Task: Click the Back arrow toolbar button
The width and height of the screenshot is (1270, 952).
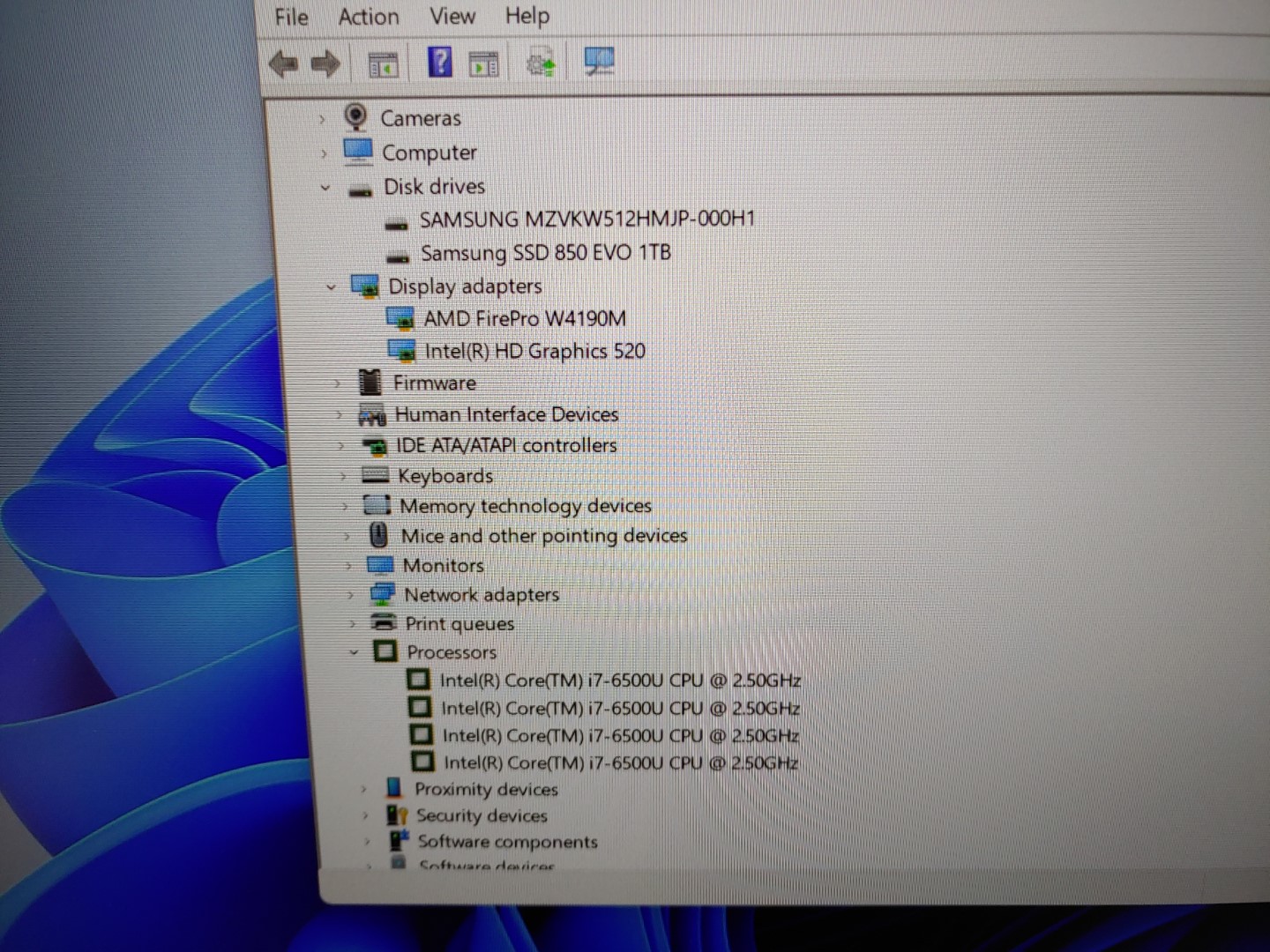Action: tap(283, 63)
